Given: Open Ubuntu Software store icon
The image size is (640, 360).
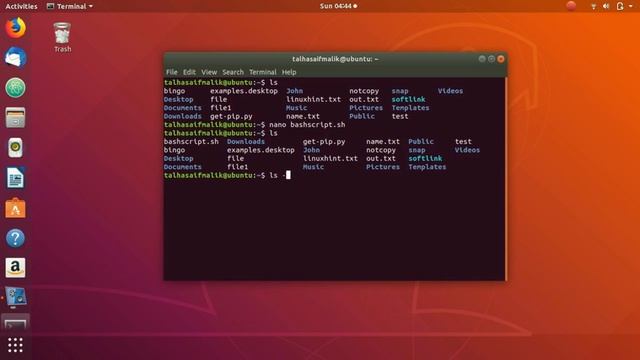Looking at the screenshot, I should (x=16, y=208).
